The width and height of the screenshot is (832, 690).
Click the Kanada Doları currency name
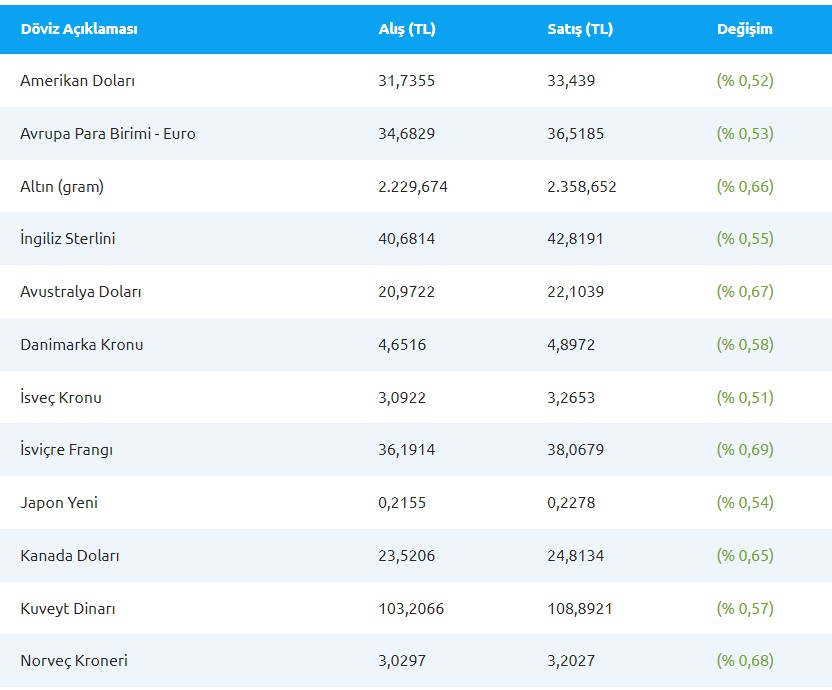(70, 556)
